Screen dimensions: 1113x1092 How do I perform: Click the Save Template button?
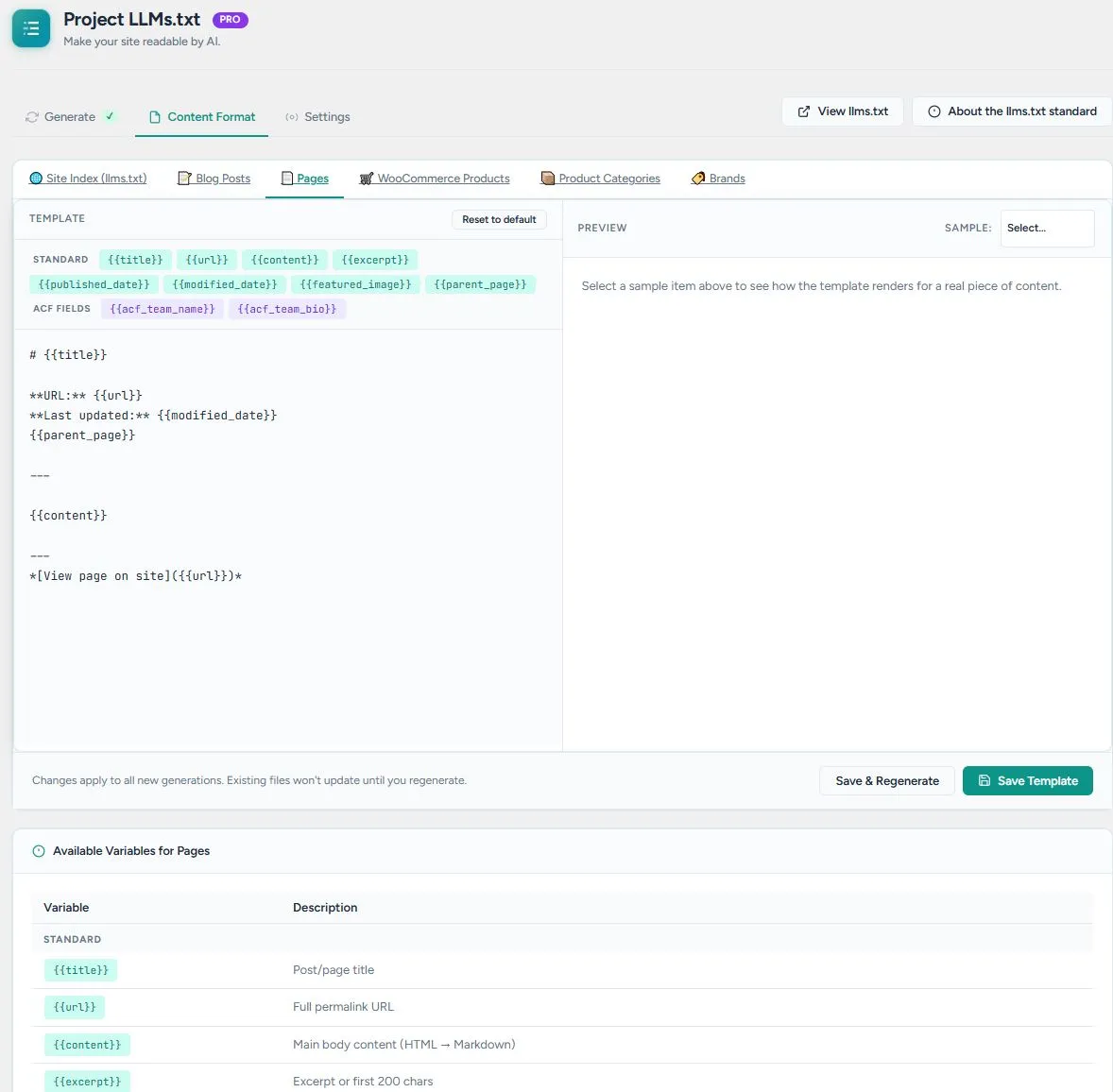click(x=1027, y=780)
